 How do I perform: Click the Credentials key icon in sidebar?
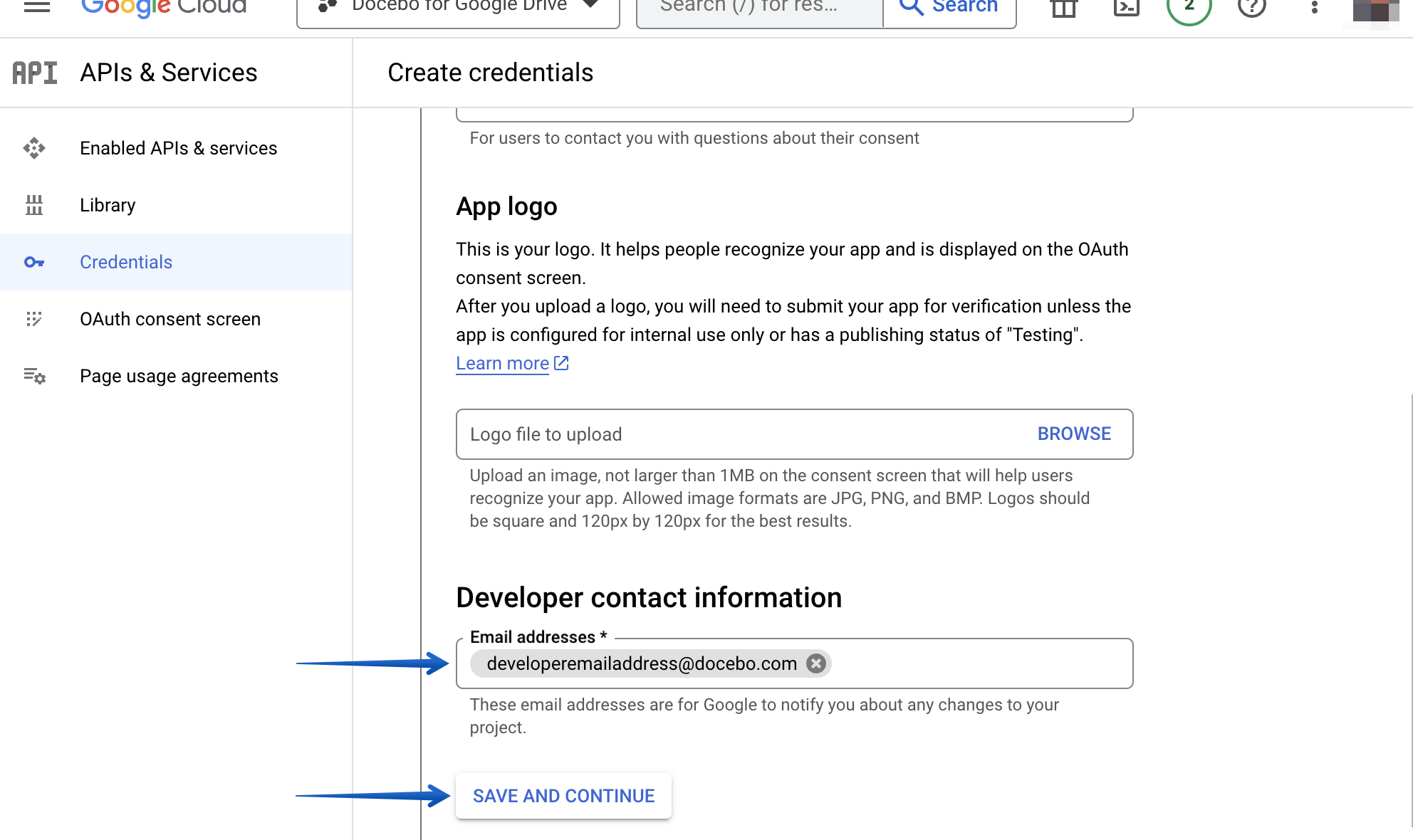33,262
